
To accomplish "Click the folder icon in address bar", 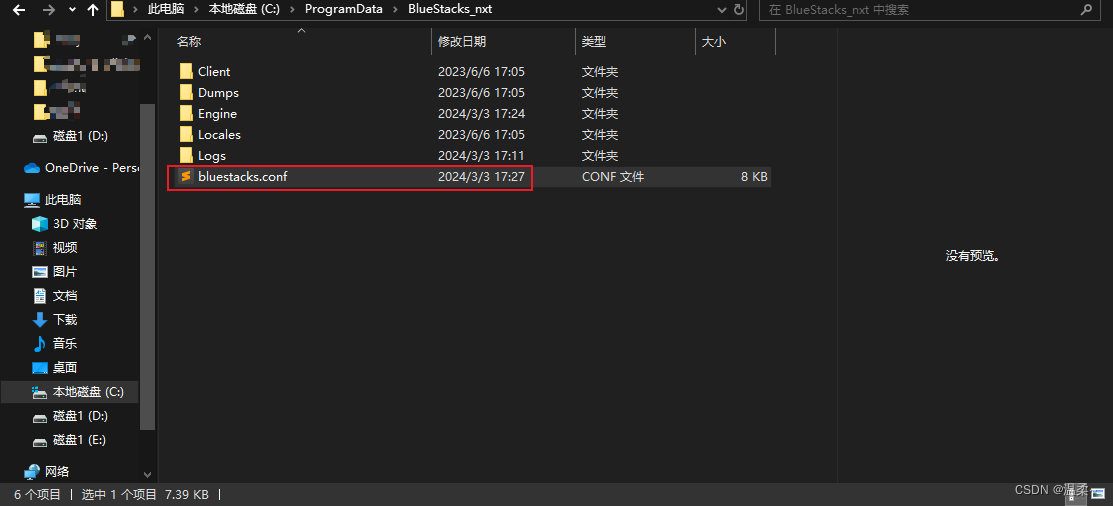I will tap(118, 10).
